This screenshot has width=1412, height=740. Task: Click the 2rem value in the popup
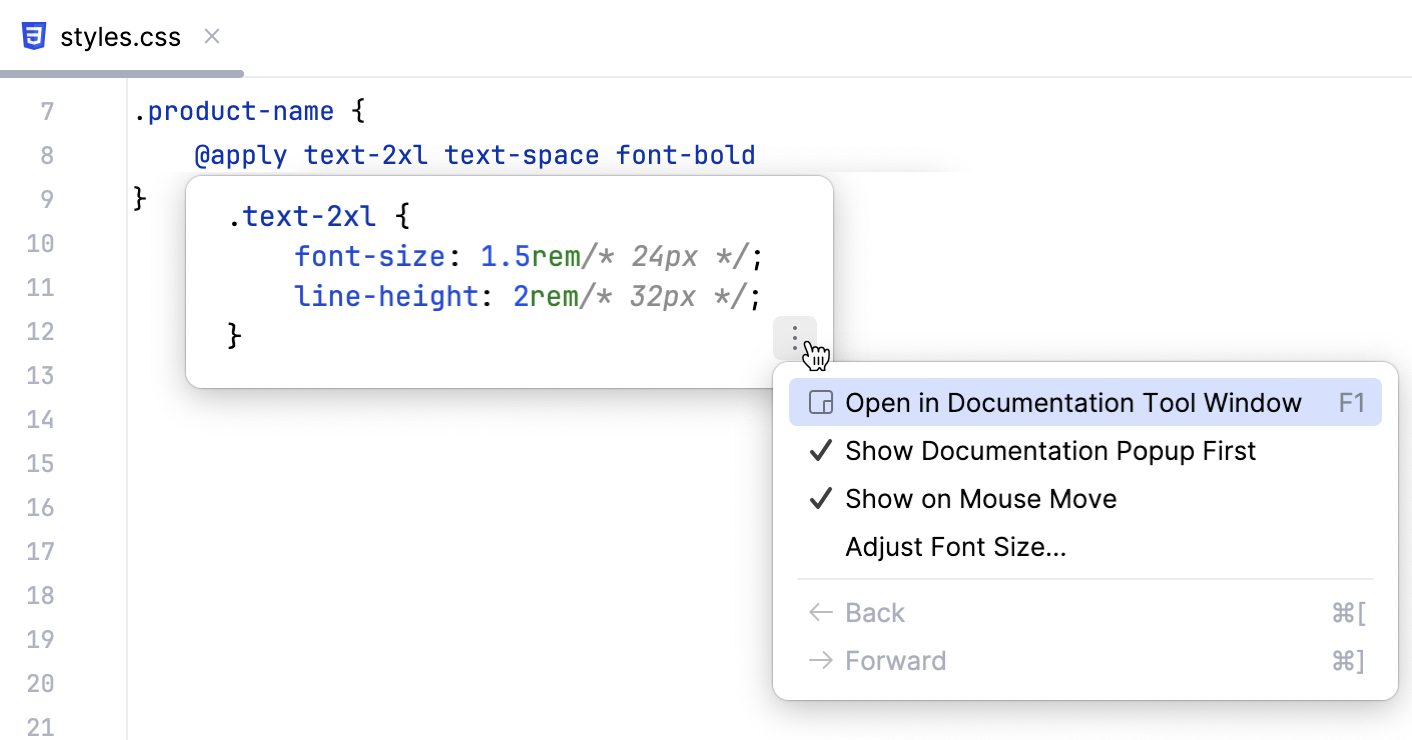pyautogui.click(x=546, y=297)
